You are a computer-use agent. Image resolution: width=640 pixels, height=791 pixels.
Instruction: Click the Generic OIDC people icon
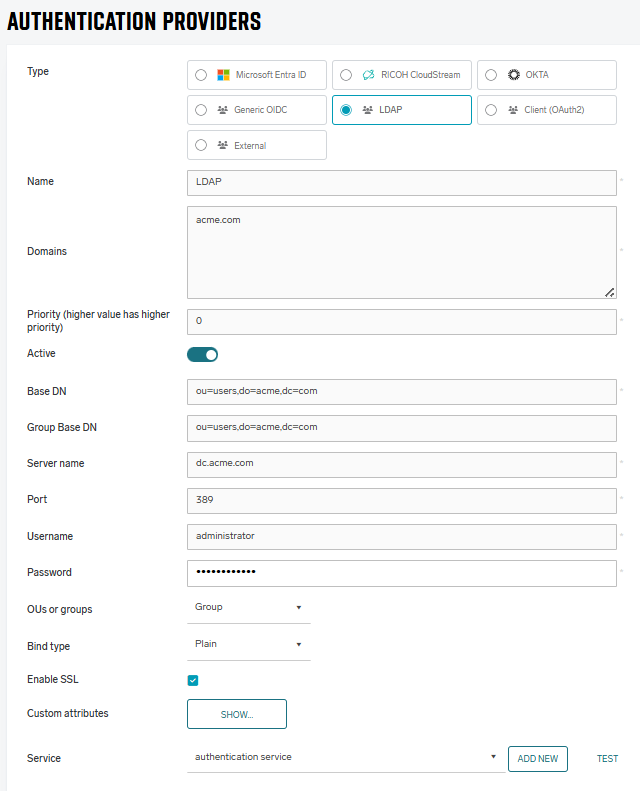pyautogui.click(x=223, y=110)
